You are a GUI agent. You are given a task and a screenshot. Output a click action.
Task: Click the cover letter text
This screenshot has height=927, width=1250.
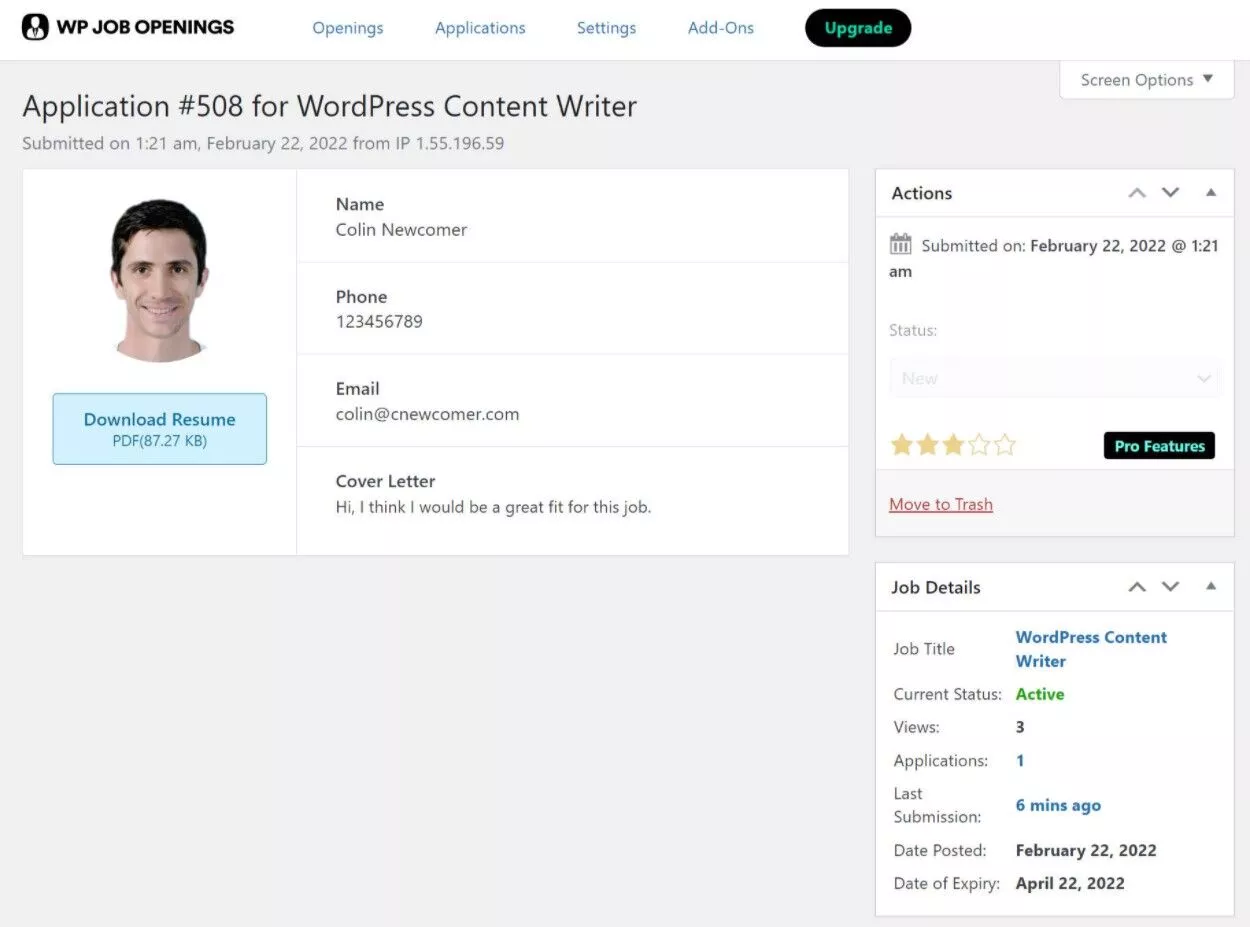(x=493, y=507)
